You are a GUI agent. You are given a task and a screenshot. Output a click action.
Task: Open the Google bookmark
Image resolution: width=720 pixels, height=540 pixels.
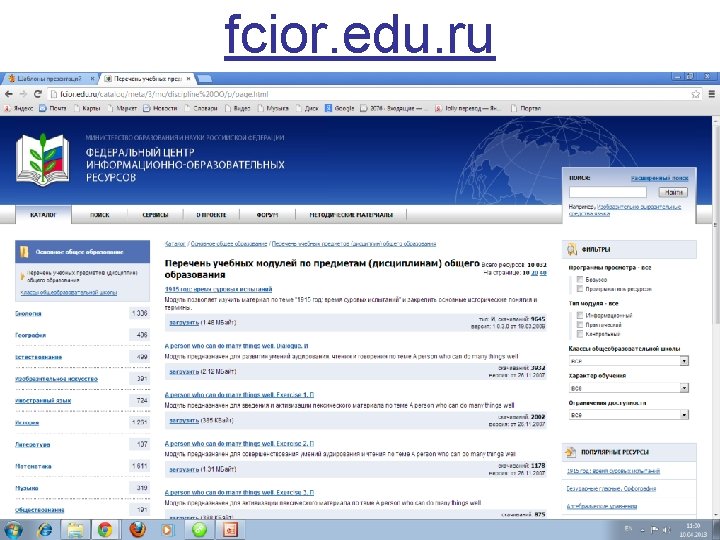[340, 108]
